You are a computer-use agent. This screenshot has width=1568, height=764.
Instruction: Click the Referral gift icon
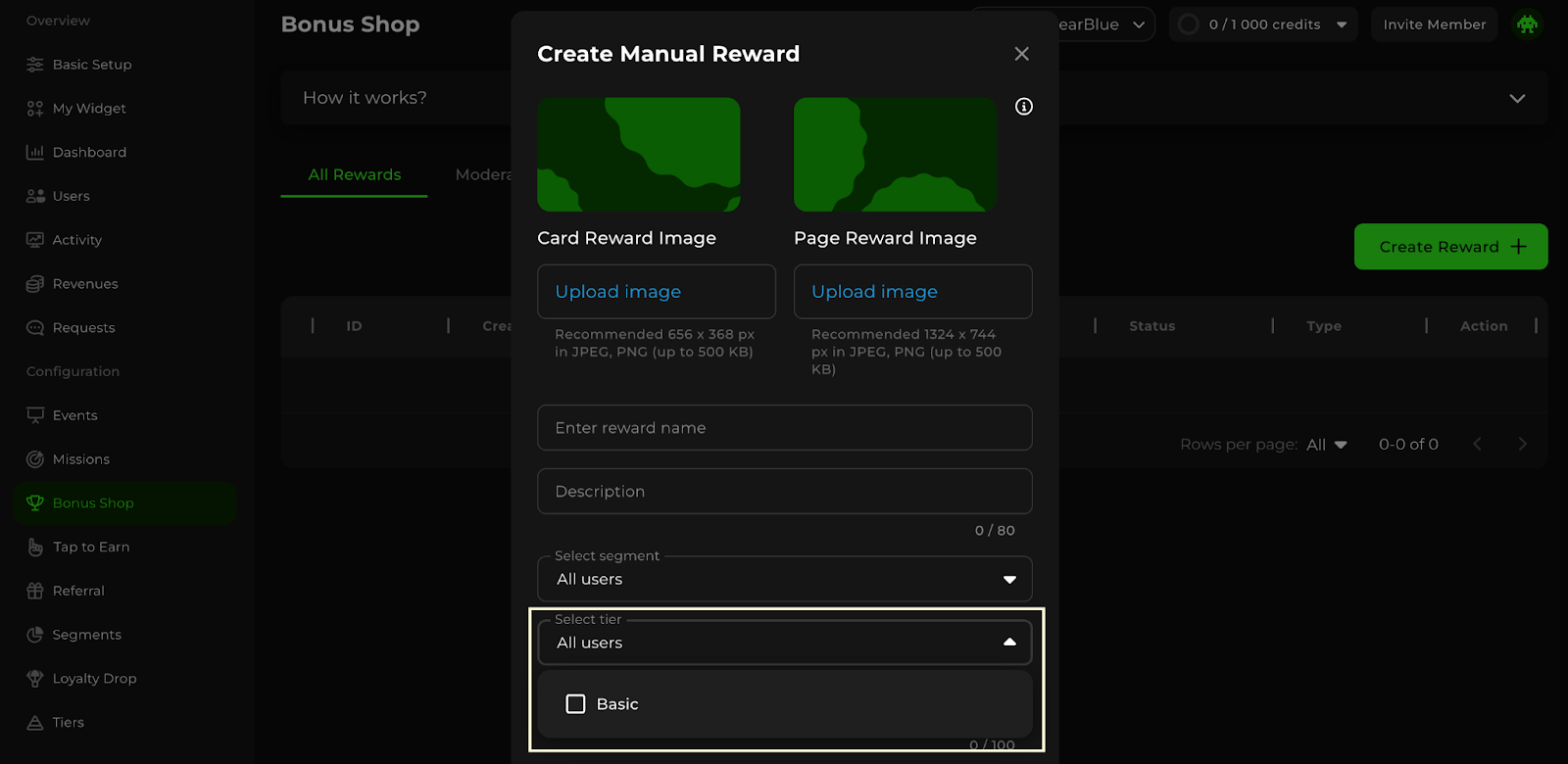(x=35, y=592)
